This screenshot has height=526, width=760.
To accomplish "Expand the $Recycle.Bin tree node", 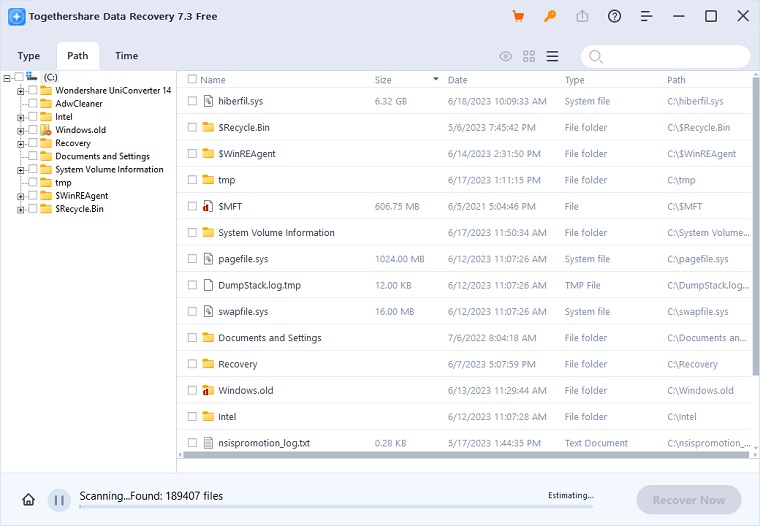I will [20, 209].
